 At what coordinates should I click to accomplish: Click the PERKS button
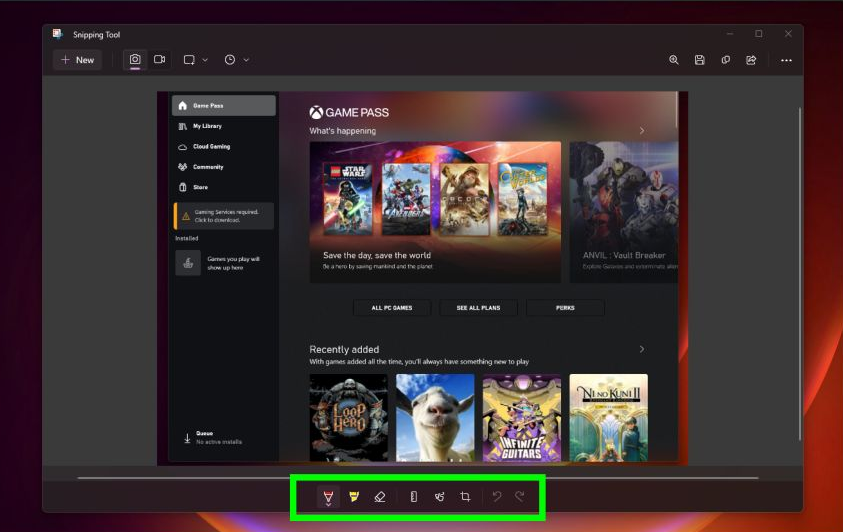pyautogui.click(x=565, y=308)
